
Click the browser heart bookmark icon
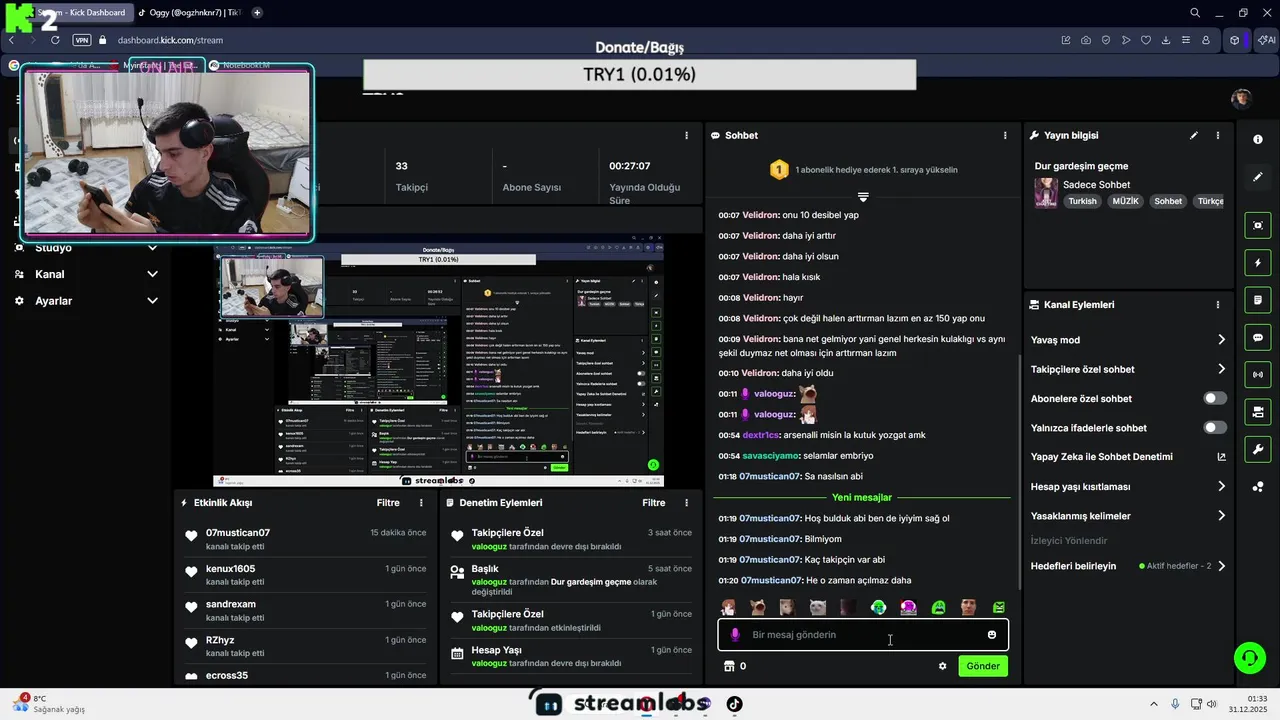click(1146, 40)
